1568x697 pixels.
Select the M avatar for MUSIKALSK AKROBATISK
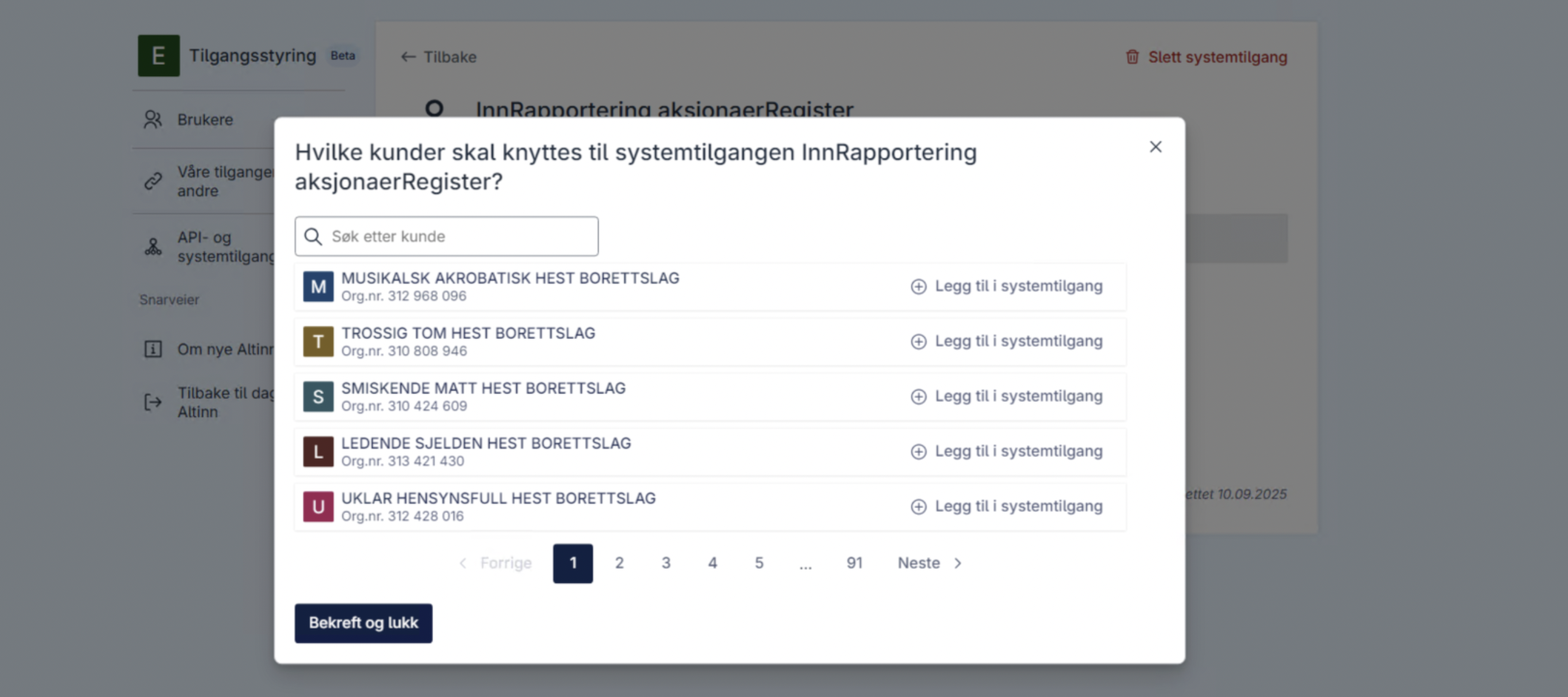319,286
